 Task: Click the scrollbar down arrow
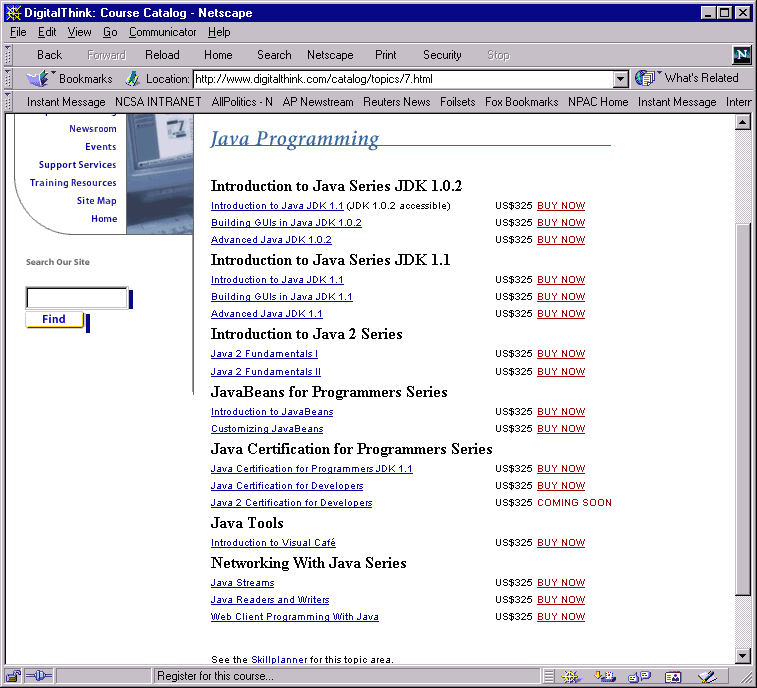point(743,655)
